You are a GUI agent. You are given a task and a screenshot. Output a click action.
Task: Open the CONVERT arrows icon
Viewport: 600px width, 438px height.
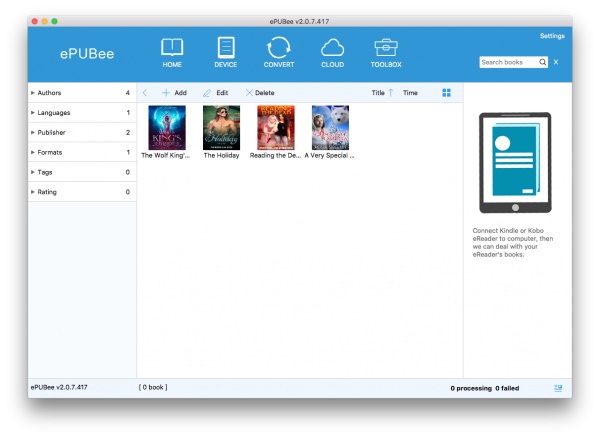(279, 47)
